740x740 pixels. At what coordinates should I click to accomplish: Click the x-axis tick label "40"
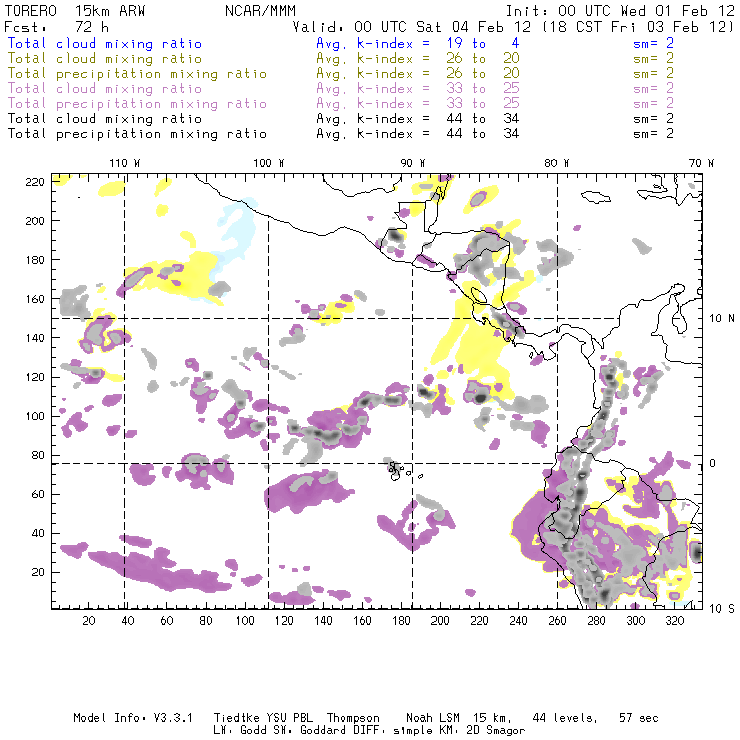[x=128, y=621]
